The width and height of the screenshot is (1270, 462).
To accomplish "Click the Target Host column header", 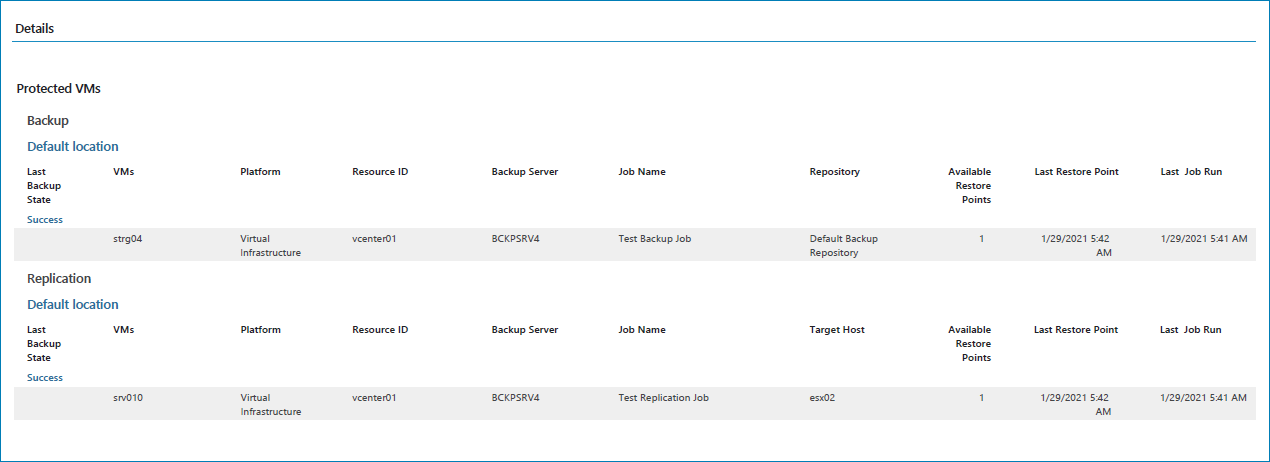I will coord(837,330).
